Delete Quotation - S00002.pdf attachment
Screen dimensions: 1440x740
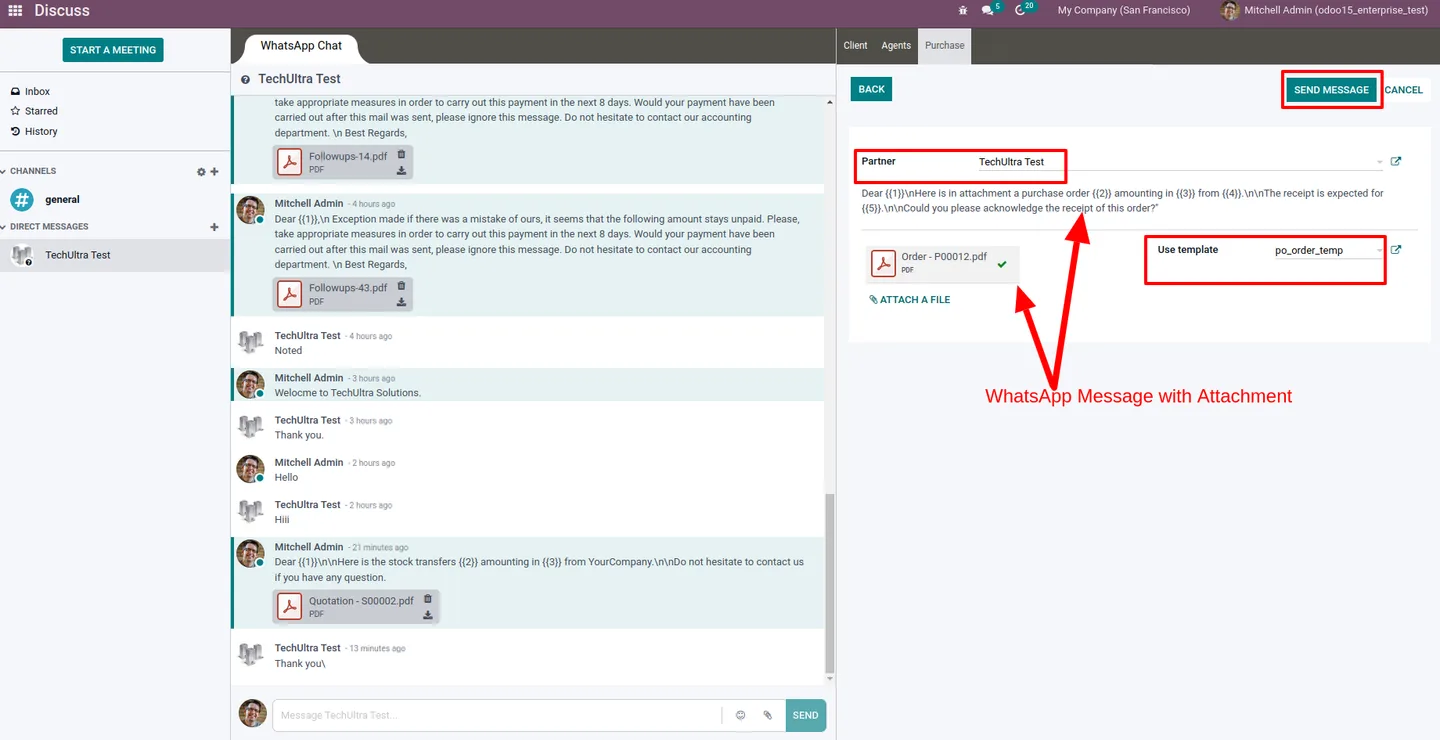(428, 599)
